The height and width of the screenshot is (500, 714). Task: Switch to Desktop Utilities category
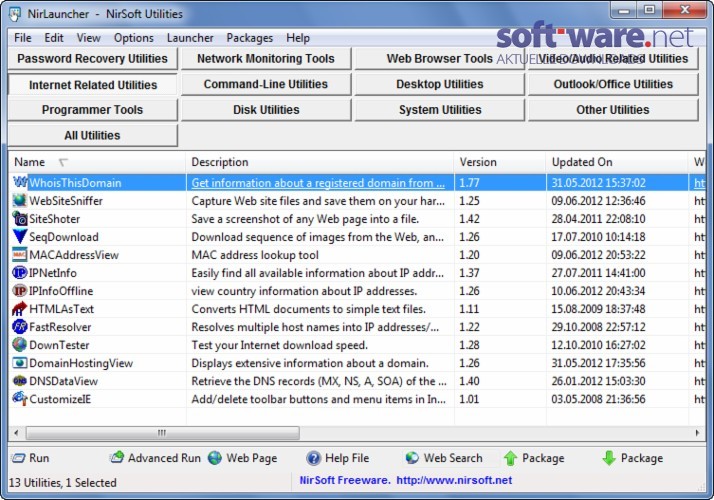pyautogui.click(x=439, y=84)
